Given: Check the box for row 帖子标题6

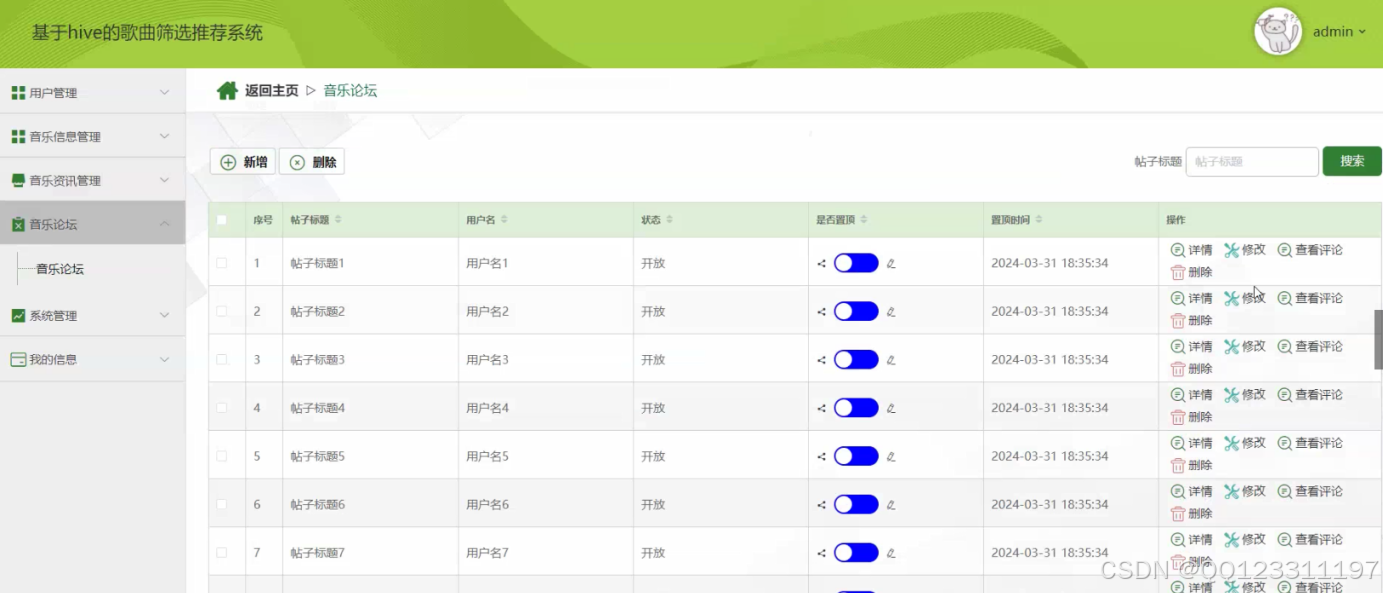Looking at the screenshot, I should click(x=222, y=504).
